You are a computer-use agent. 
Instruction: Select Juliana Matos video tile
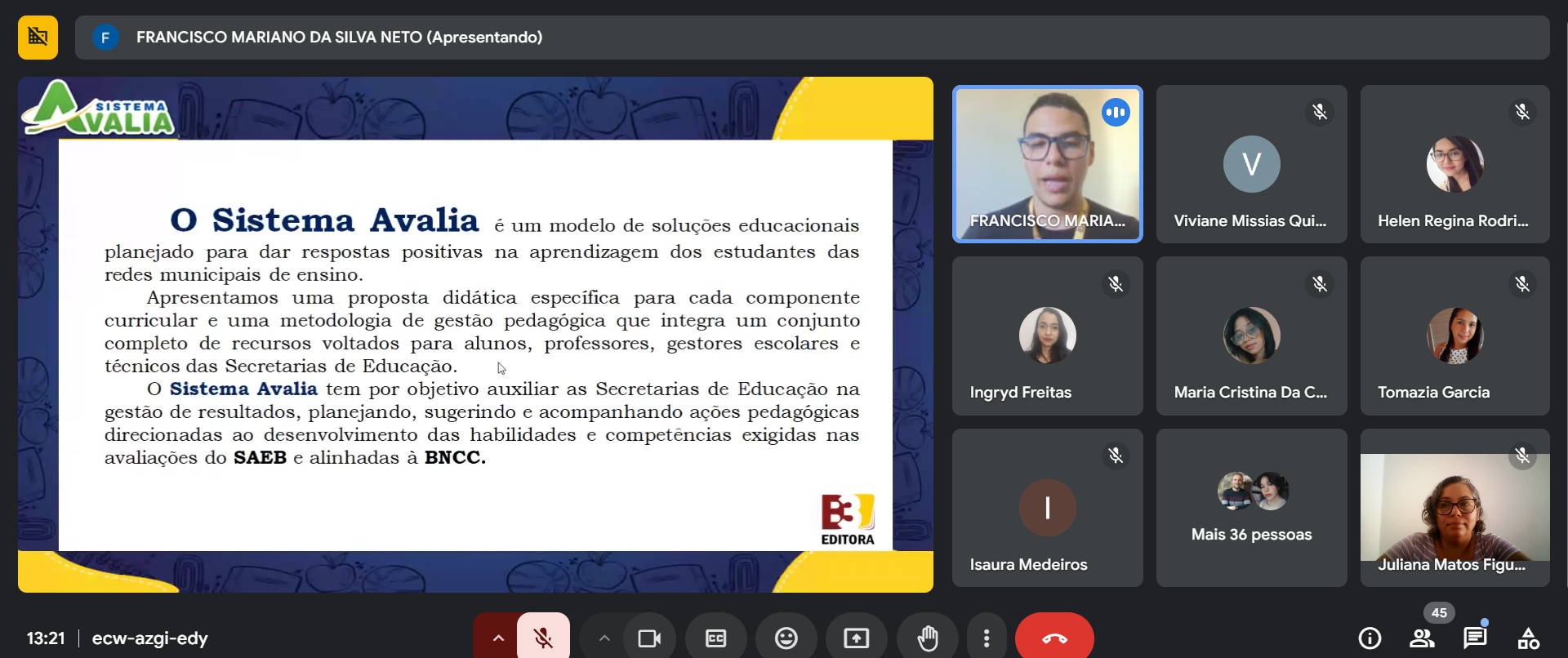coord(1454,508)
